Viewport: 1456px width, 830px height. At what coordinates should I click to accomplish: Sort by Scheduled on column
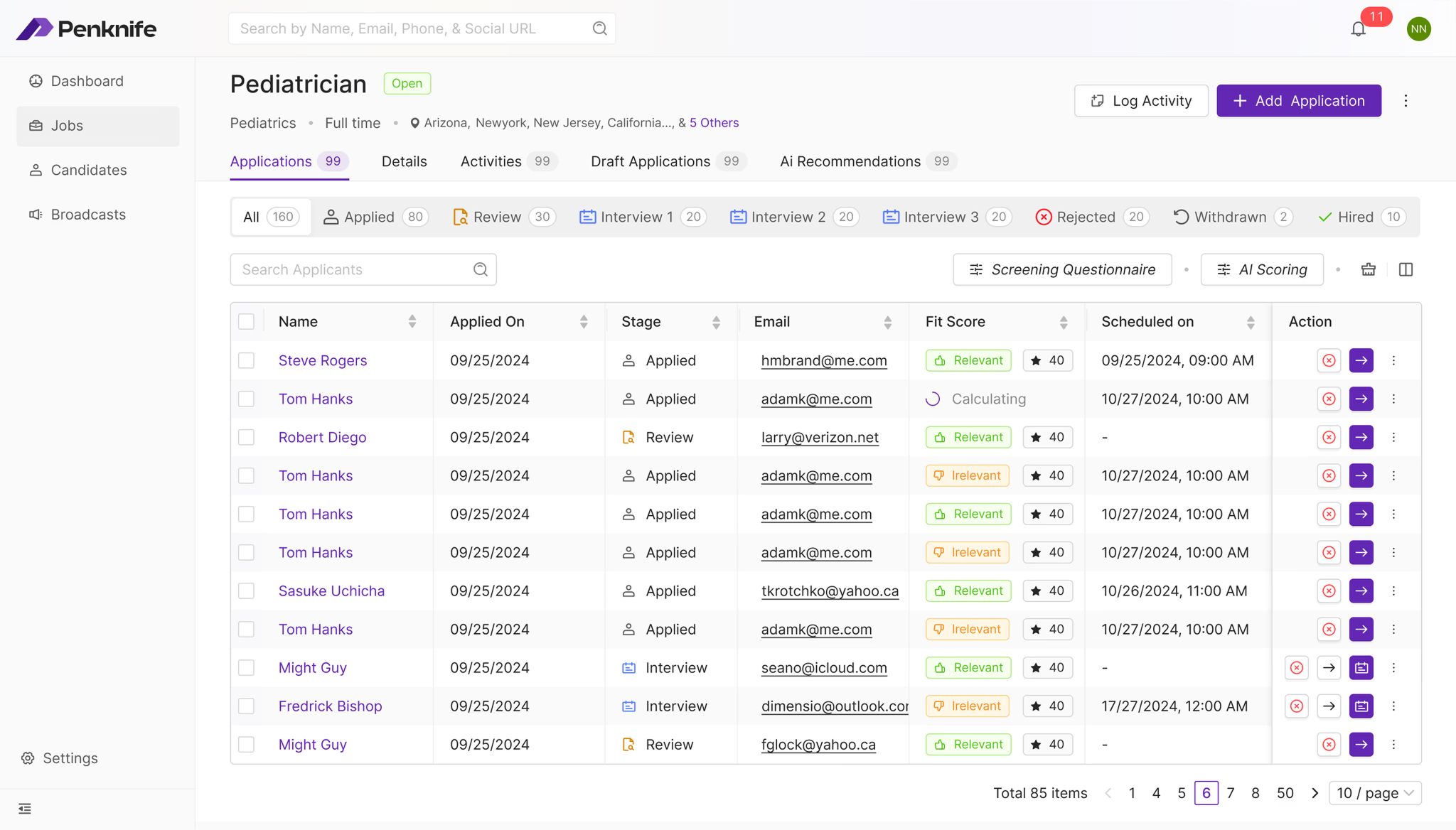click(x=1251, y=322)
